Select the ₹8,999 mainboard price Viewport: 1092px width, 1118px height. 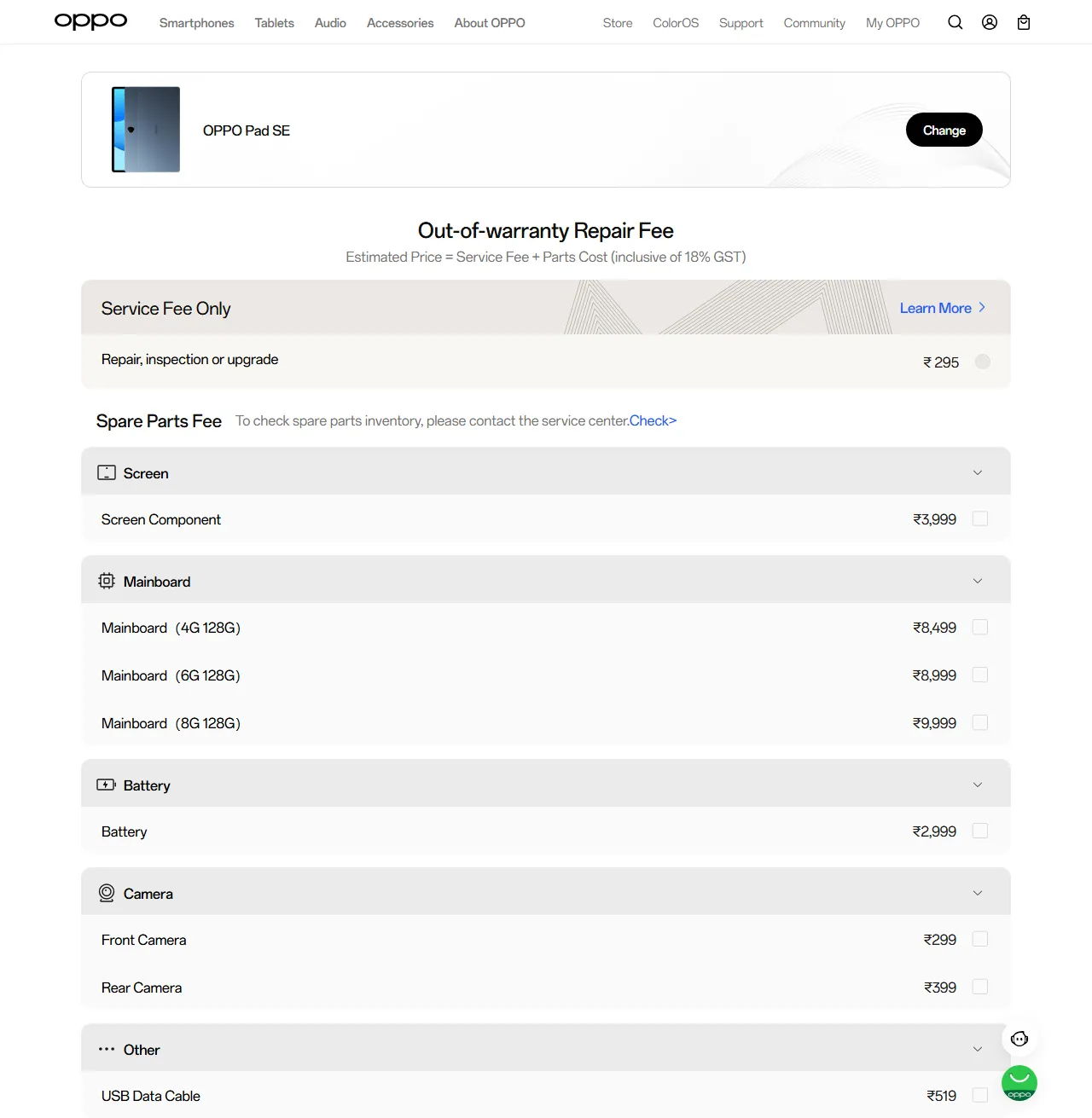(934, 675)
